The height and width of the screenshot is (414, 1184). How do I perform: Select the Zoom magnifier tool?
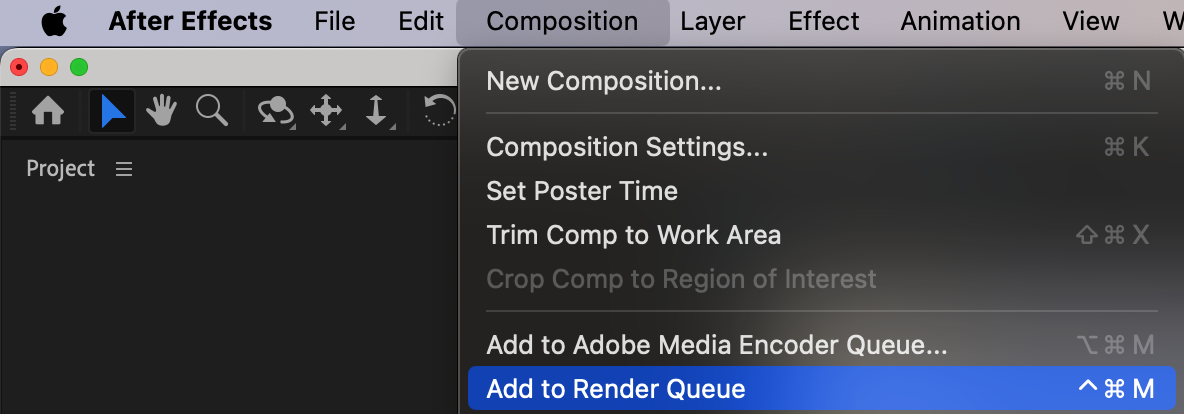pyautogui.click(x=211, y=111)
